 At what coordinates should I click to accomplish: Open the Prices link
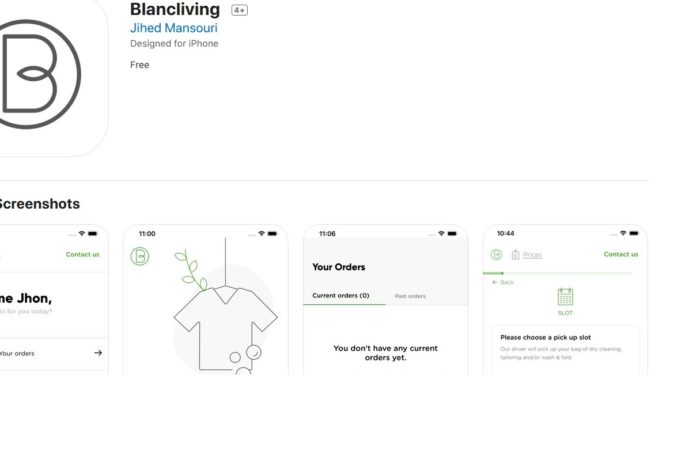[532, 255]
